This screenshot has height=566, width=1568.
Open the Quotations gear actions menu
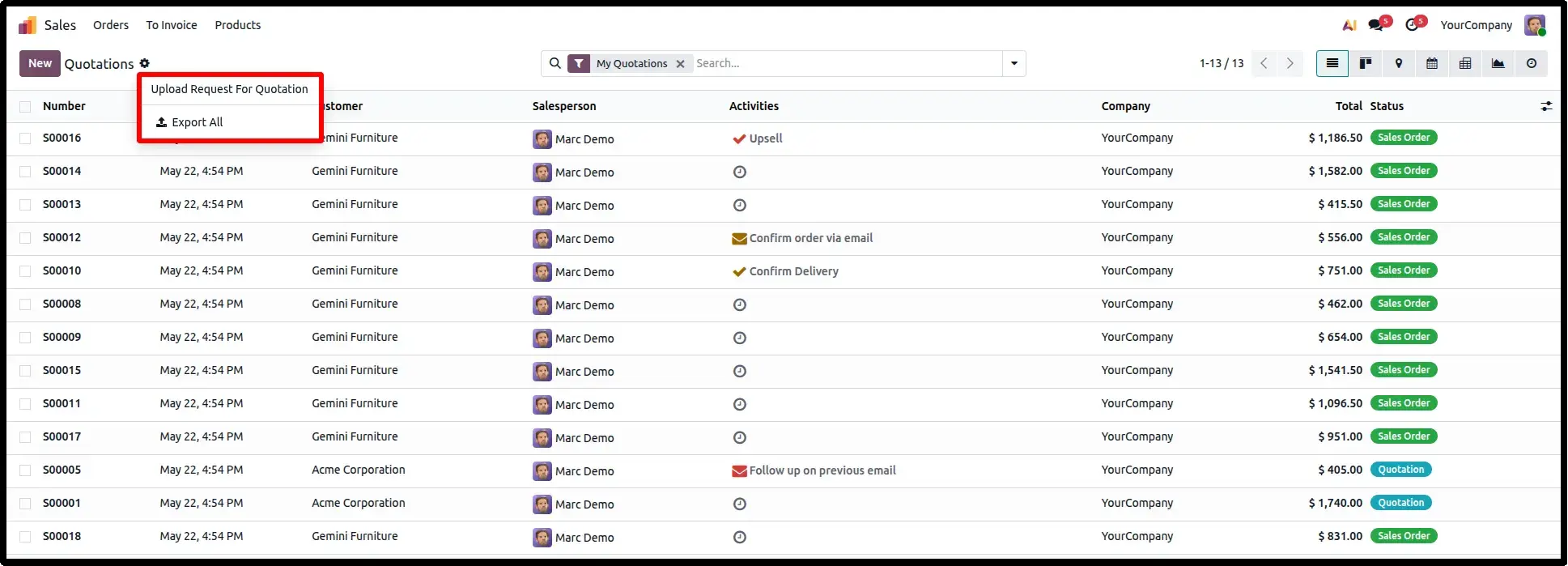click(145, 63)
